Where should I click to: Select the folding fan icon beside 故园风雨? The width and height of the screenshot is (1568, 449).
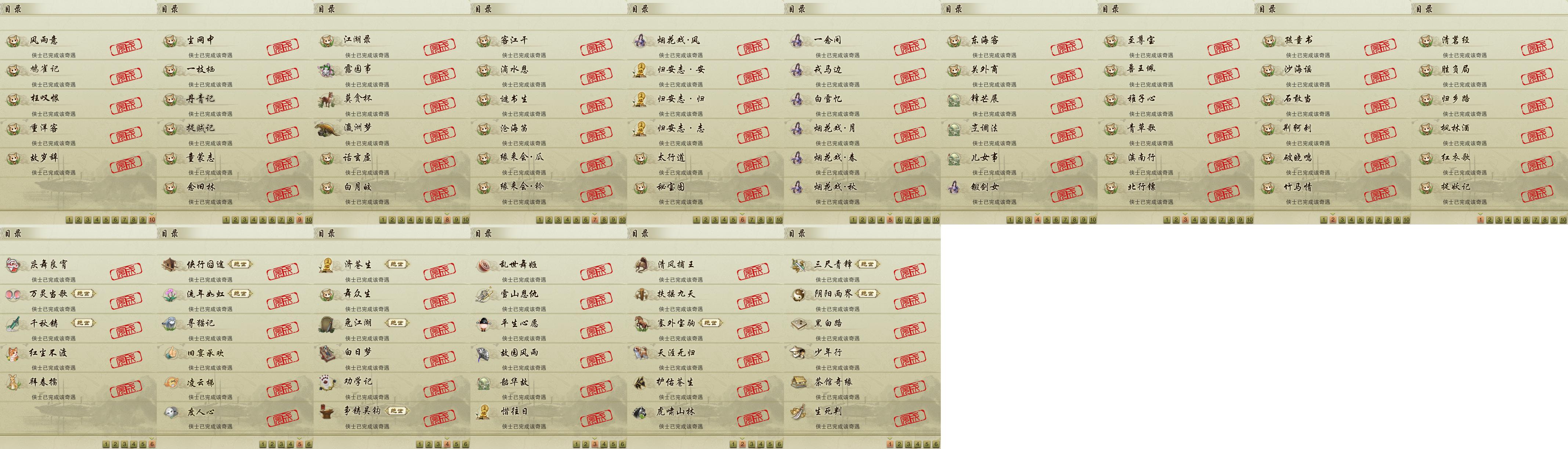tap(484, 354)
